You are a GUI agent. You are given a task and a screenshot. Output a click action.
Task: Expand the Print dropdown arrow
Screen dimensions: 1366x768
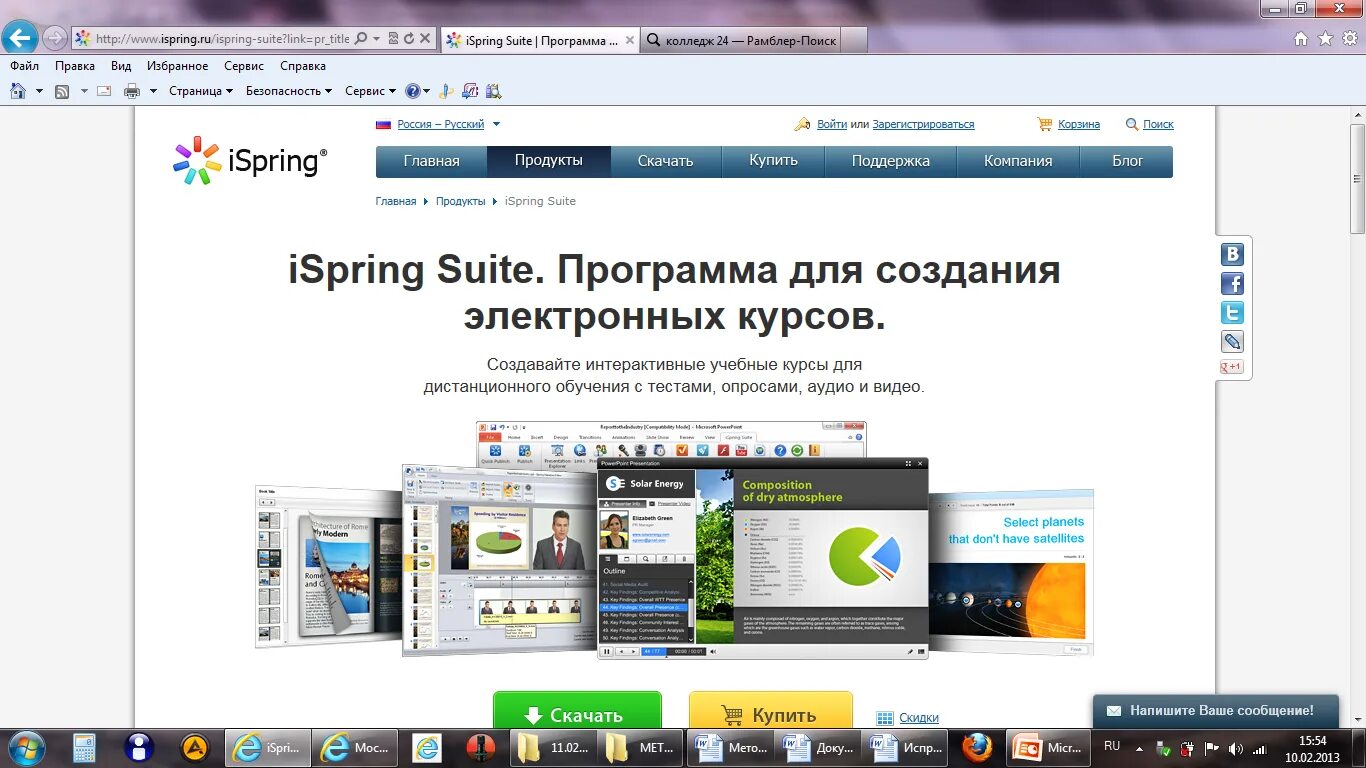154,91
